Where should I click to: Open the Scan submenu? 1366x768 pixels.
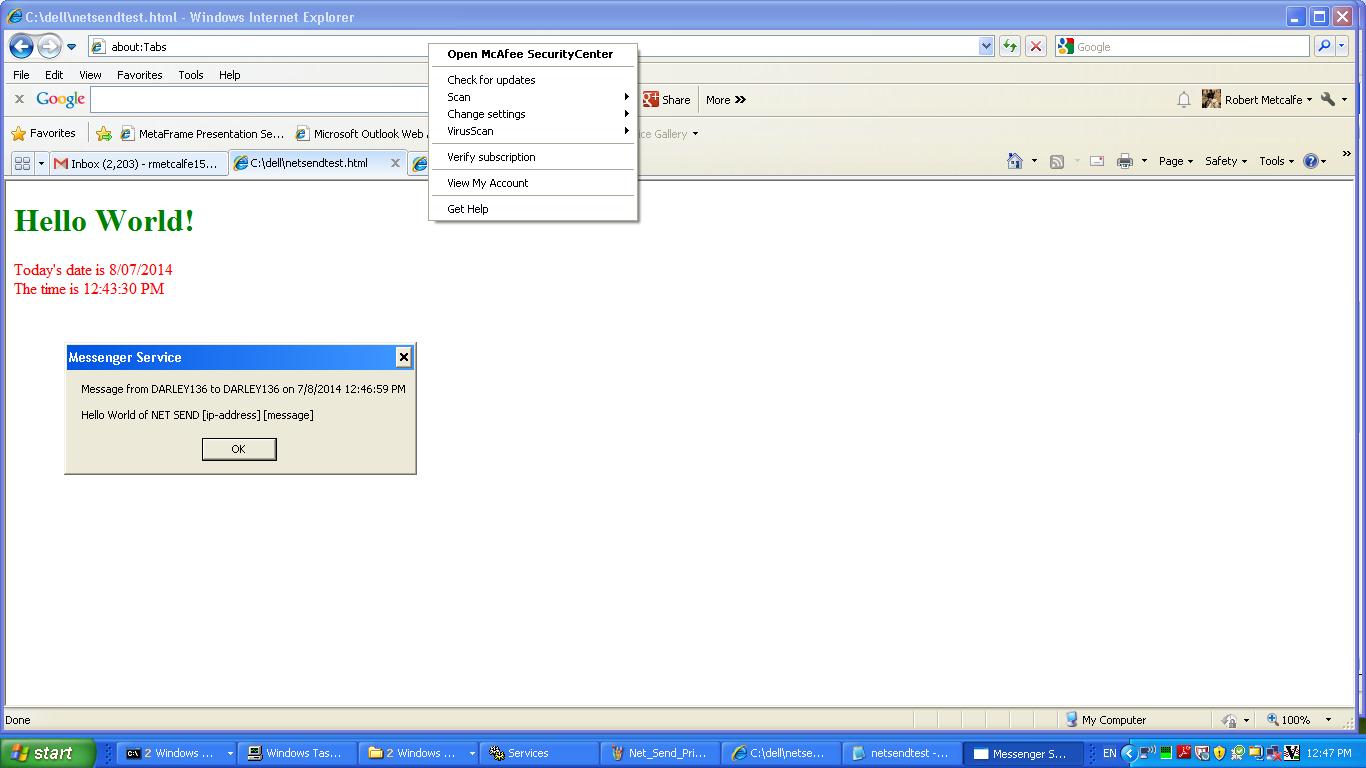tap(531, 97)
